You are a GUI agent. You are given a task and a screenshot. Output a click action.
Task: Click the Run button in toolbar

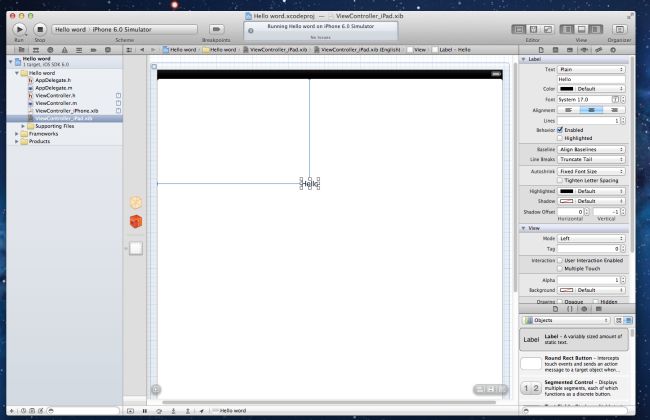[x=19, y=29]
